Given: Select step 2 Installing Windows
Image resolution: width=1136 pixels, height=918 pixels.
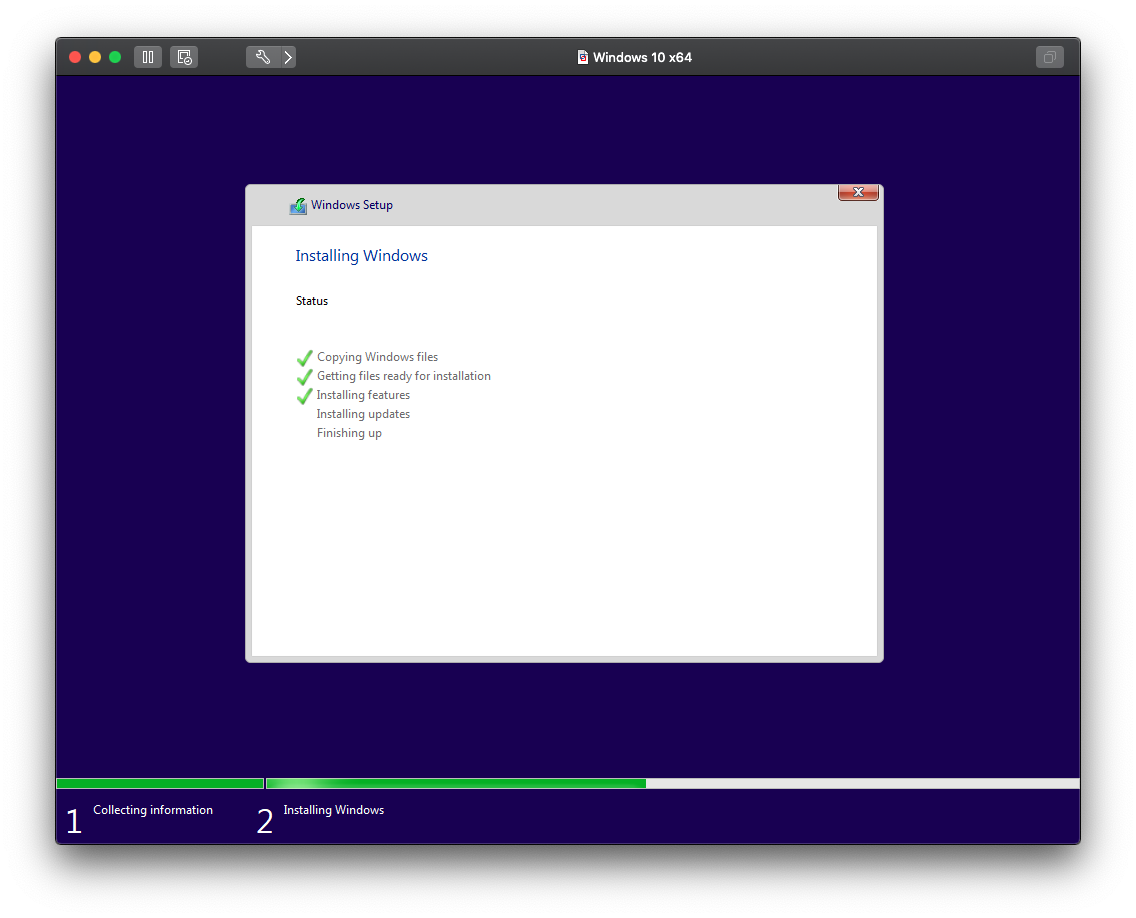Looking at the screenshot, I should click(x=333, y=810).
